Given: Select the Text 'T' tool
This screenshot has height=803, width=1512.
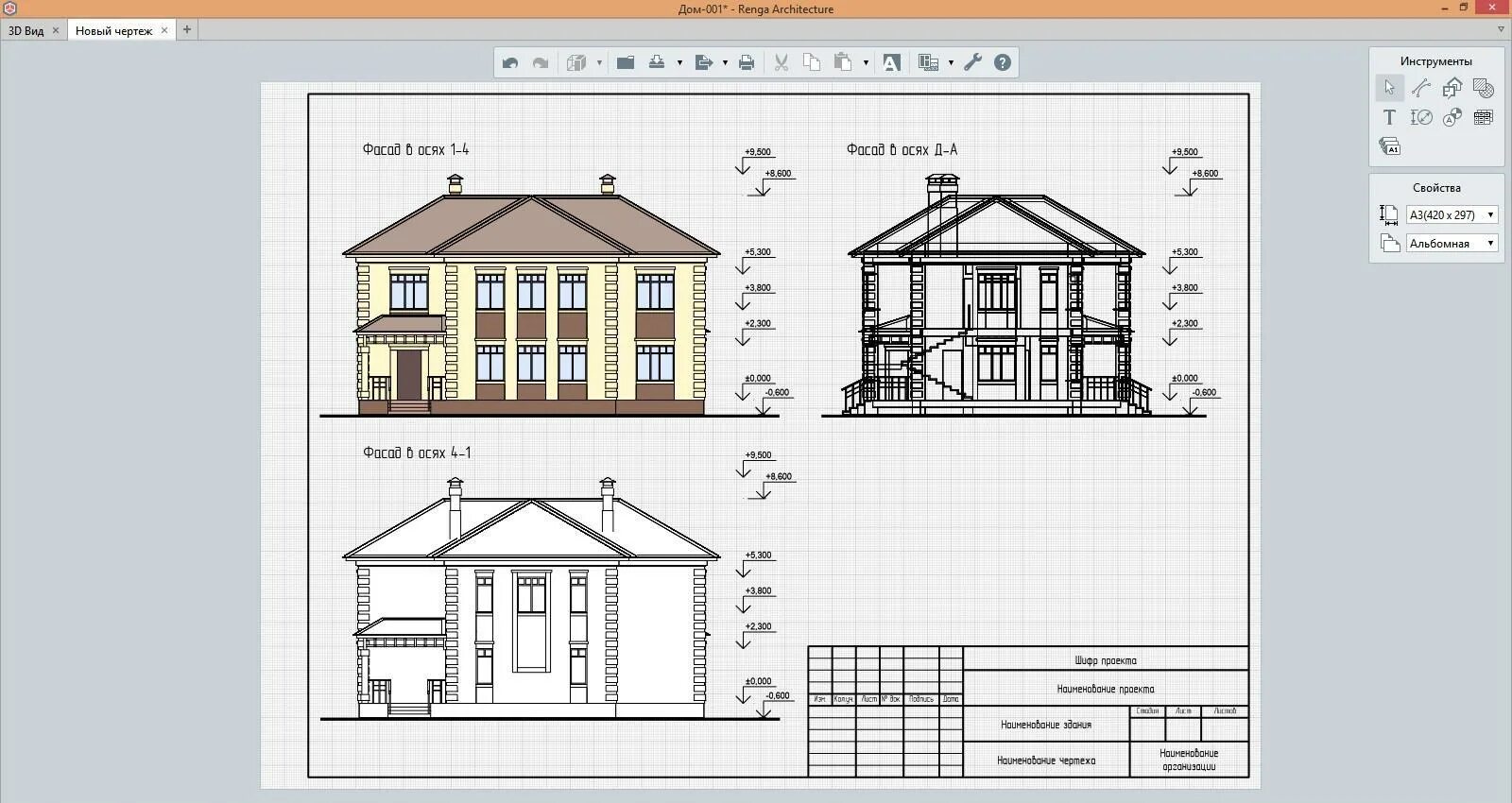Looking at the screenshot, I should 1389,117.
